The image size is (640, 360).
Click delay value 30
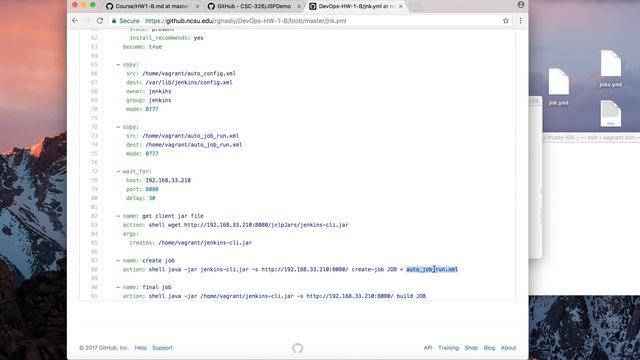(152, 198)
